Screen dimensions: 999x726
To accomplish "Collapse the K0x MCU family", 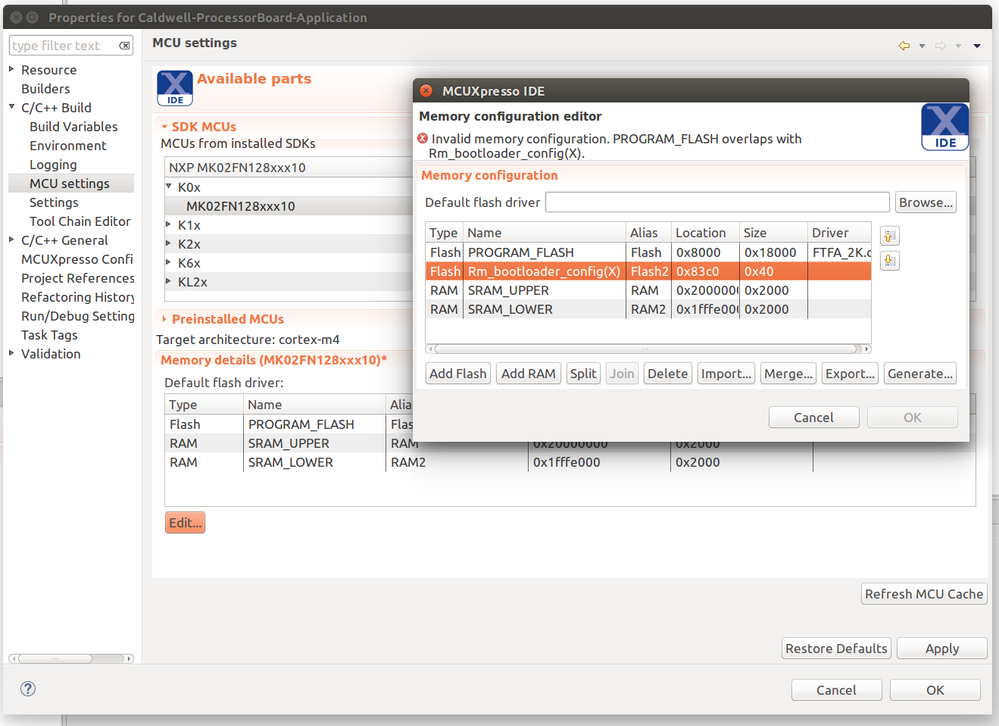I will (169, 187).
